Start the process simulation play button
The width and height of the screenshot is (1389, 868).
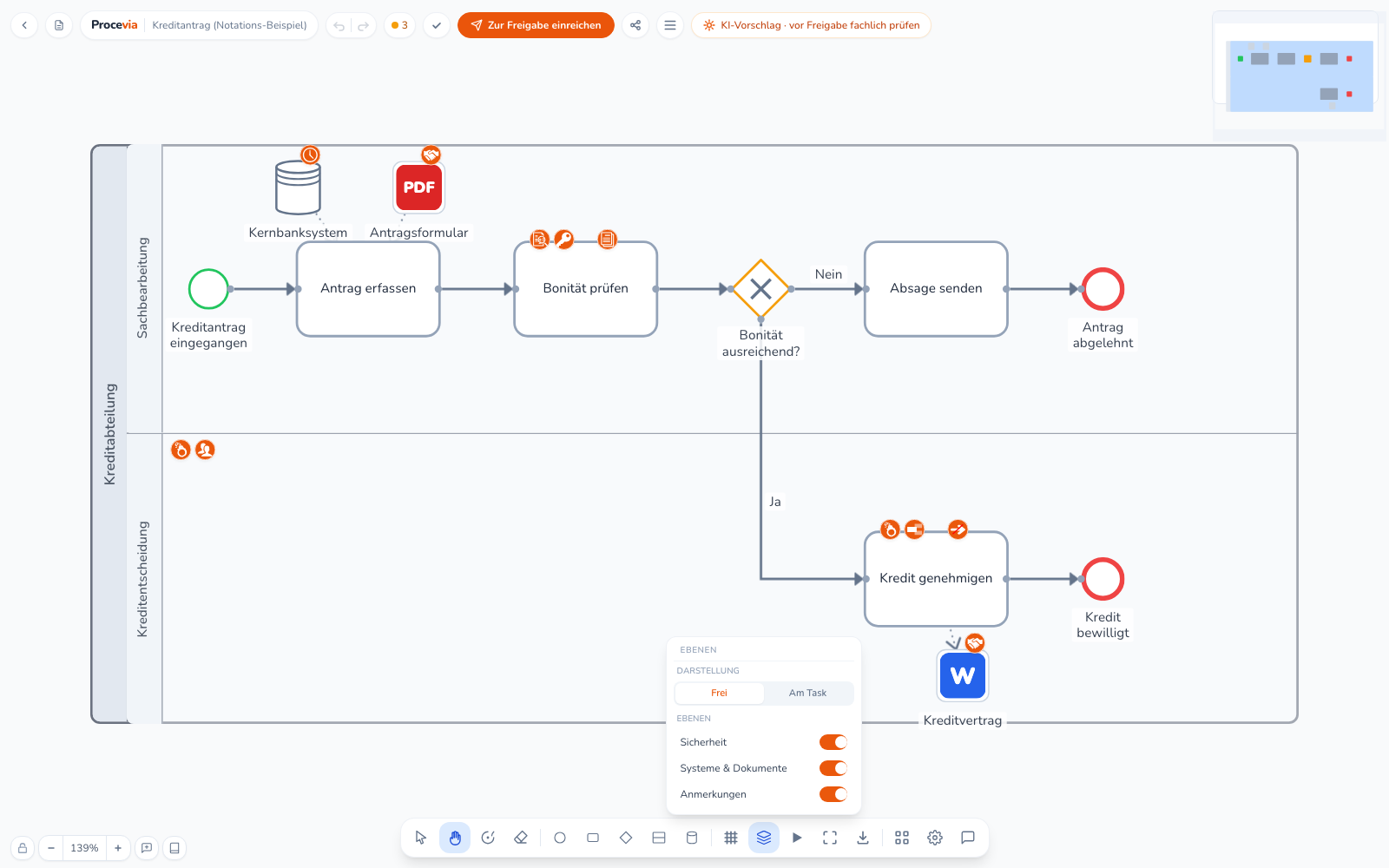(797, 838)
